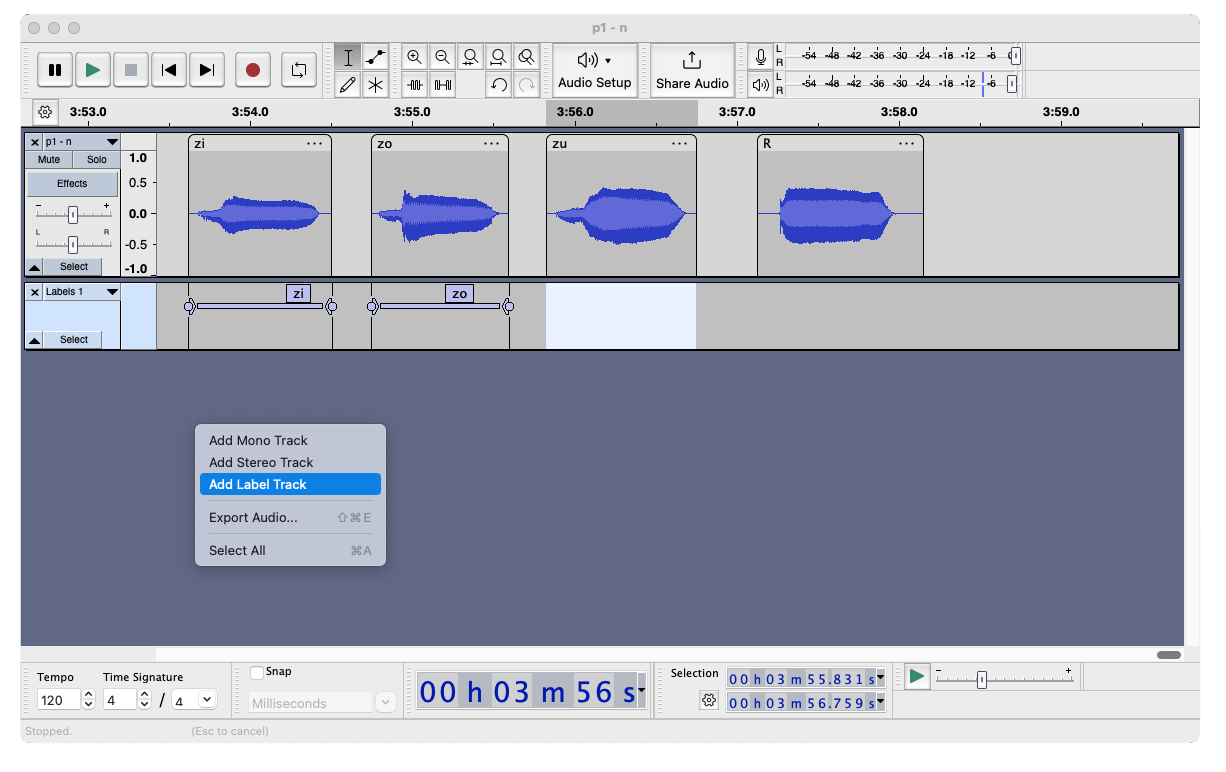Image resolution: width=1226 pixels, height=772 pixels.
Task: Select the Multi-tool asterisk icon
Action: point(375,85)
